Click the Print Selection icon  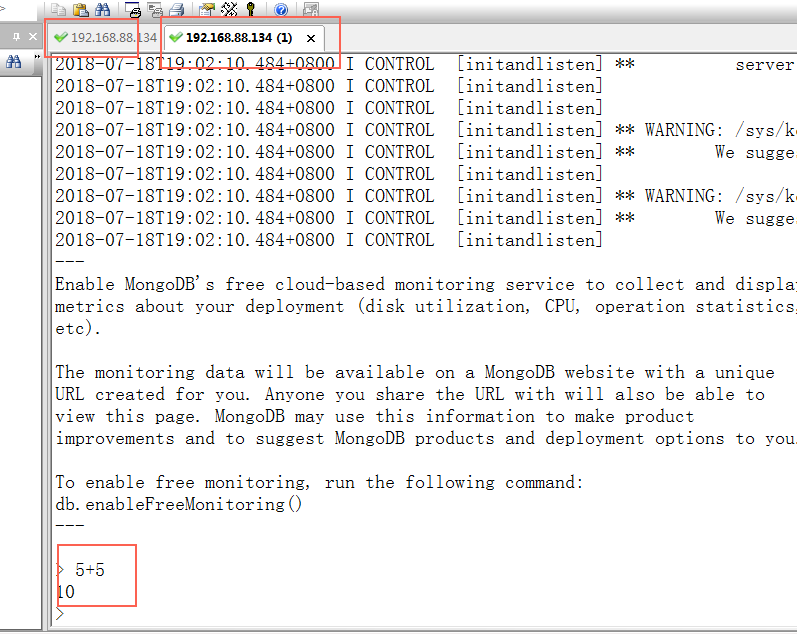[155, 9]
